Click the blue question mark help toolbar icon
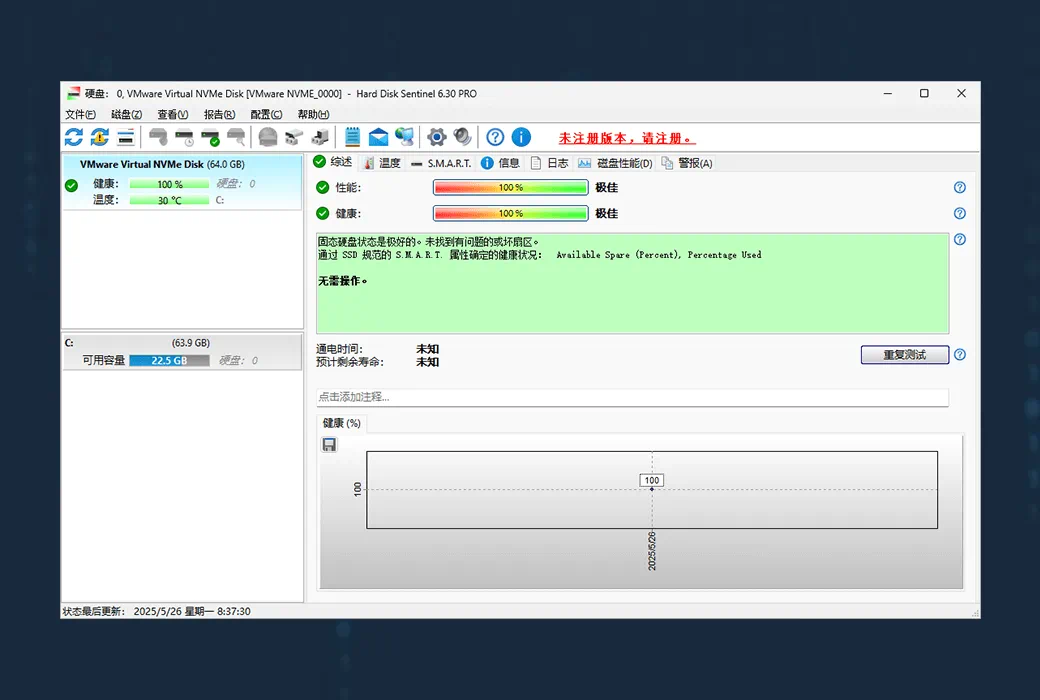The height and width of the screenshot is (700, 1040). (495, 137)
